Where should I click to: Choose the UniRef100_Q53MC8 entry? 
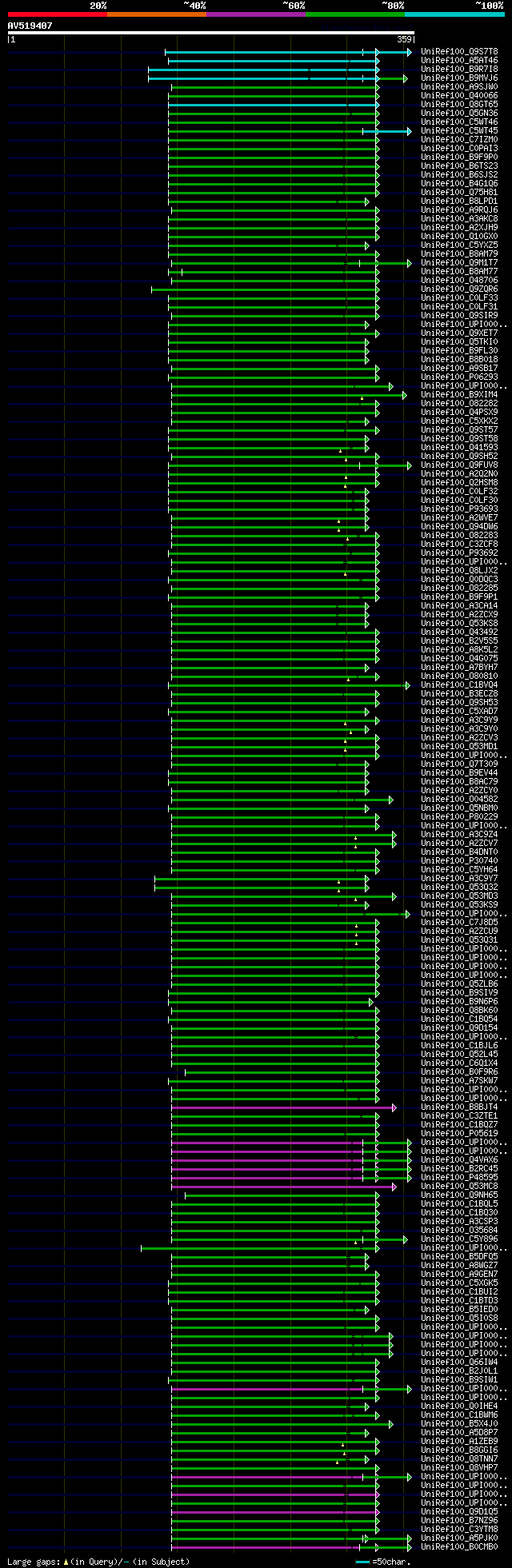tap(459, 1187)
